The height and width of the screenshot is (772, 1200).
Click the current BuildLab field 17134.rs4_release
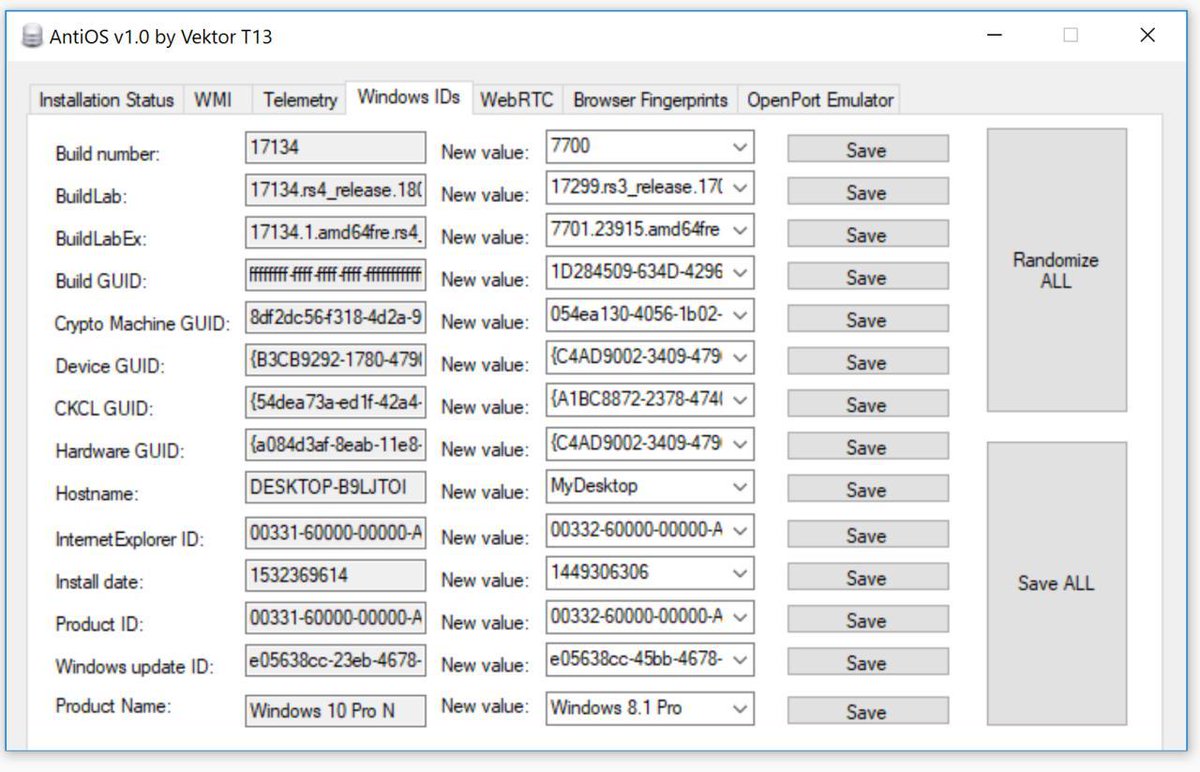click(335, 190)
